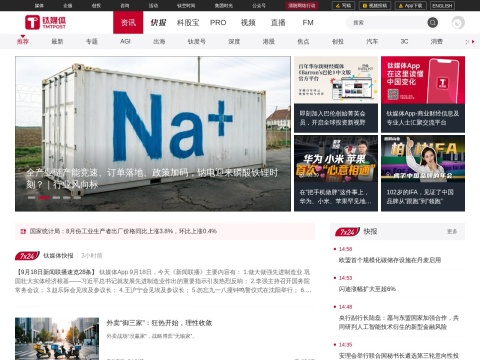The width and height of the screenshot is (480, 360).
Task: Select the 港股 category
Action: point(269,41)
